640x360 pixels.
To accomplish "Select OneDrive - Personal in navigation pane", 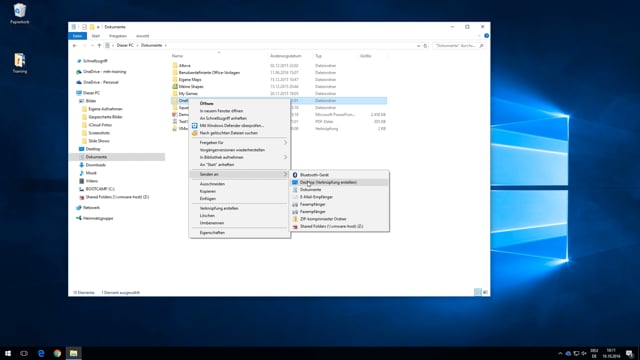I will (100, 82).
